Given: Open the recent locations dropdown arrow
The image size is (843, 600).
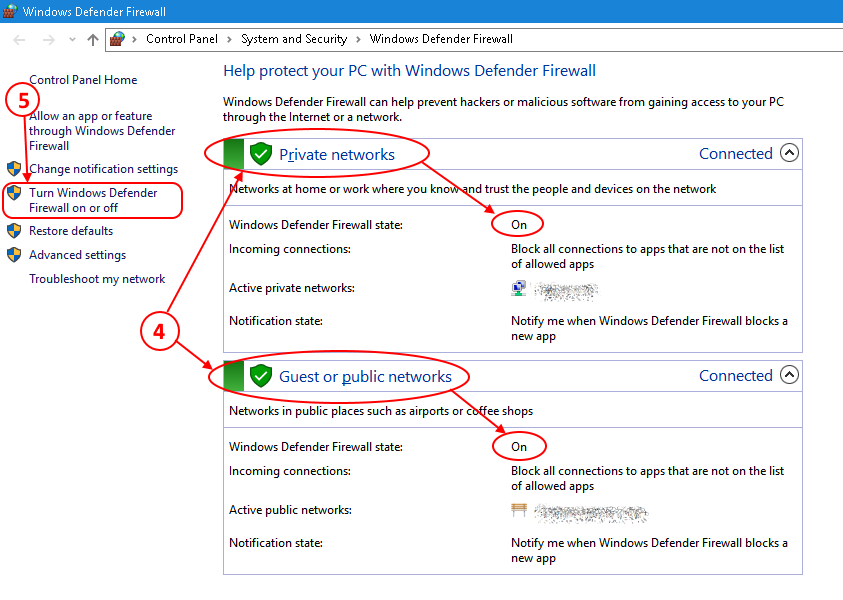Looking at the screenshot, I should pyautogui.click(x=72, y=39).
